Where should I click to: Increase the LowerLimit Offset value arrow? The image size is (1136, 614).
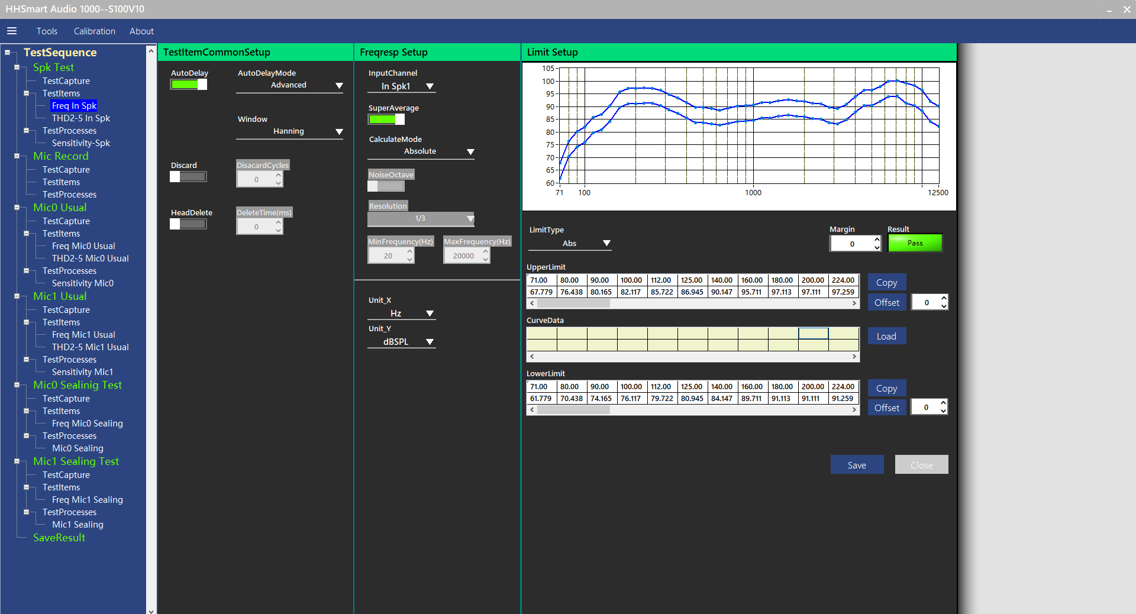coord(943,403)
